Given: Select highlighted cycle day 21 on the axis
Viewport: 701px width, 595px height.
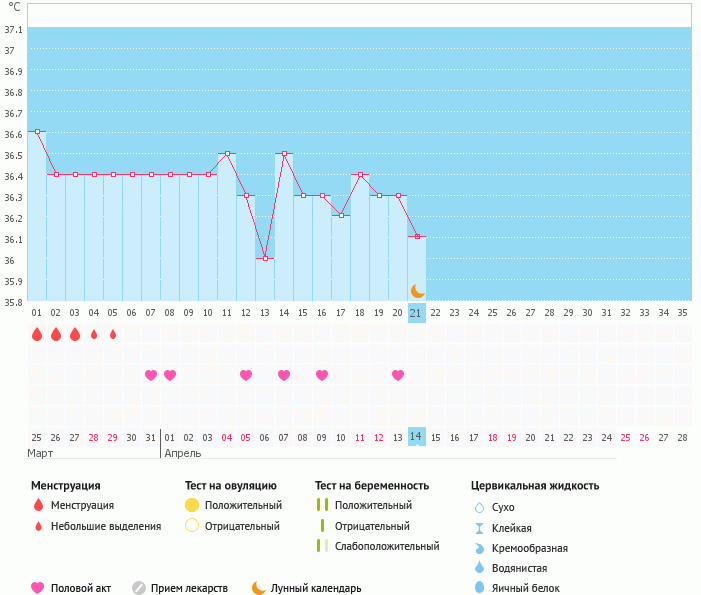Looking at the screenshot, I should click(417, 313).
